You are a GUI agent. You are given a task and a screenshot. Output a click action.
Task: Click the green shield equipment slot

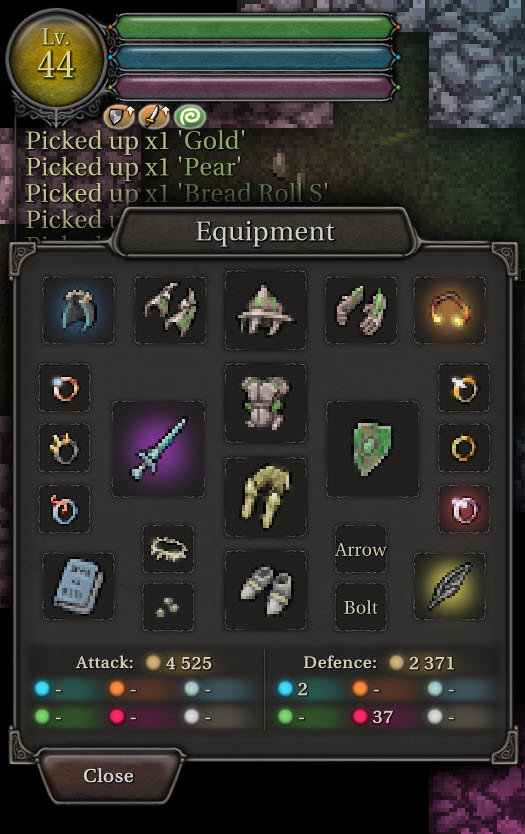coord(372,449)
